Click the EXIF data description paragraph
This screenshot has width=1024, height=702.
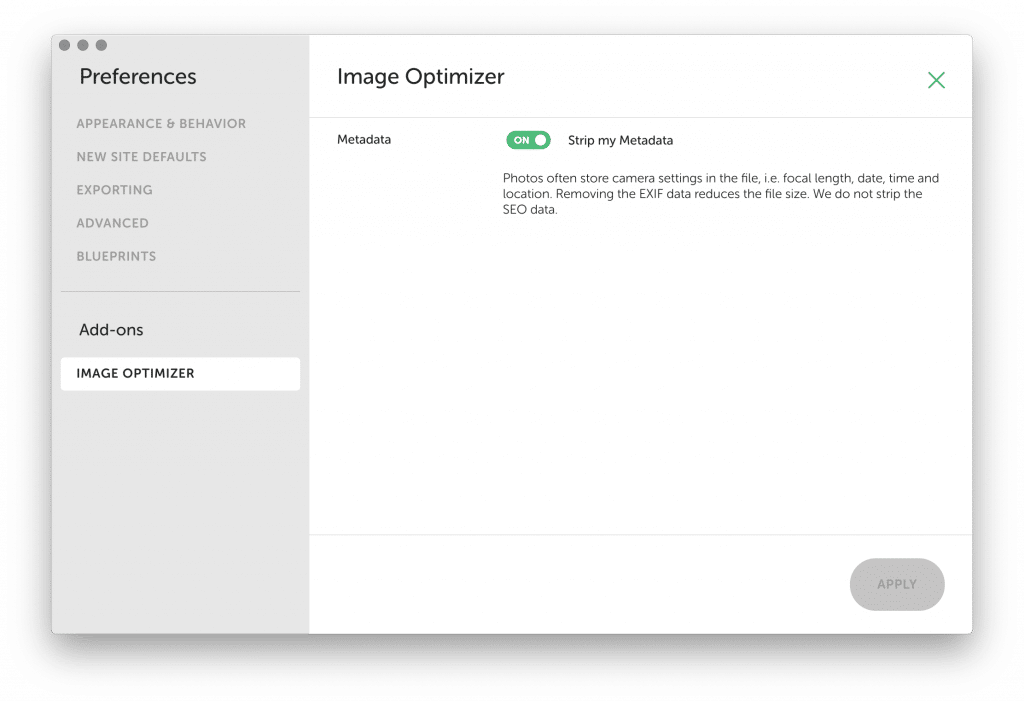coord(720,194)
